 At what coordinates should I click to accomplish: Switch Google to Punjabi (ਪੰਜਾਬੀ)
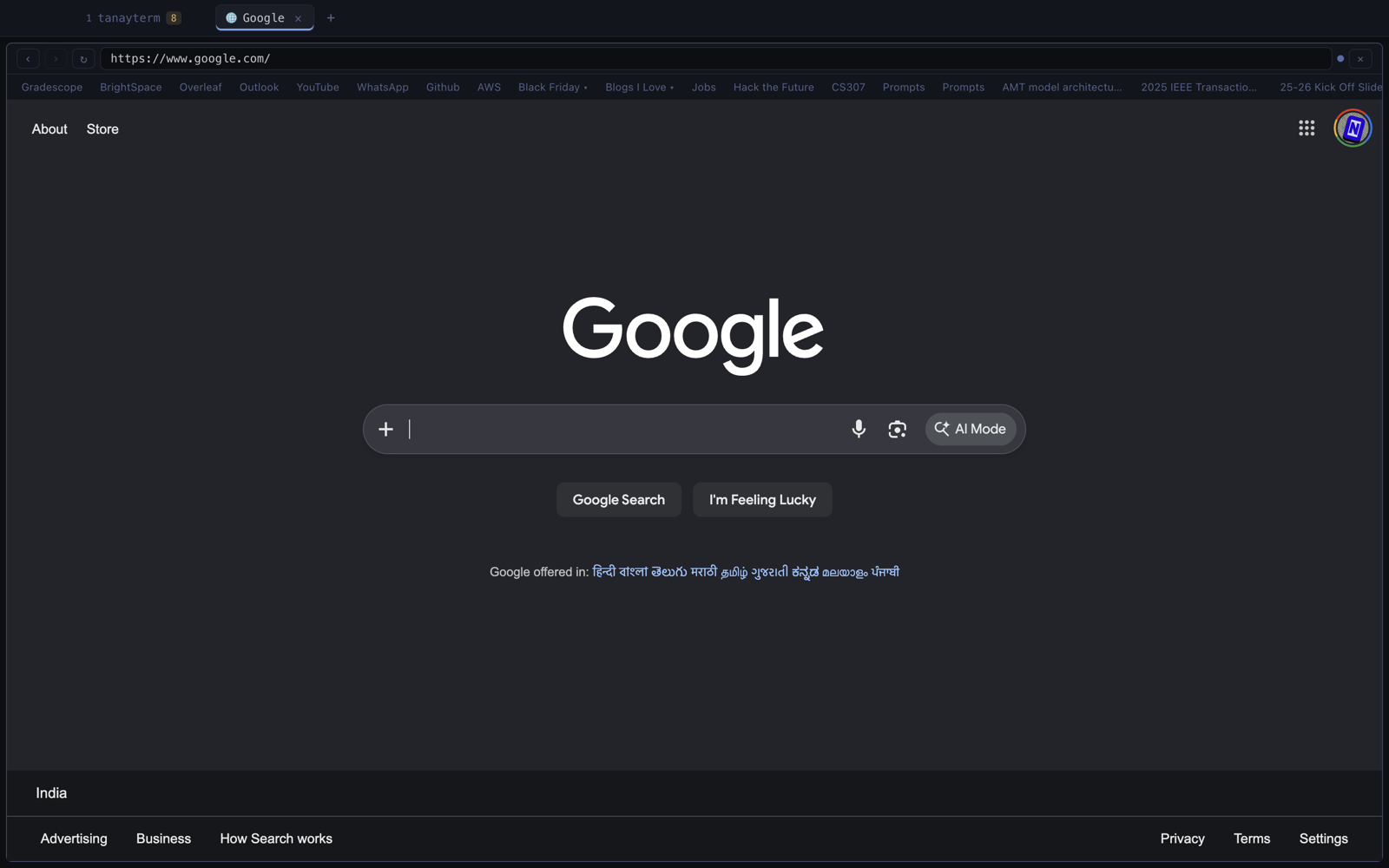(885, 572)
